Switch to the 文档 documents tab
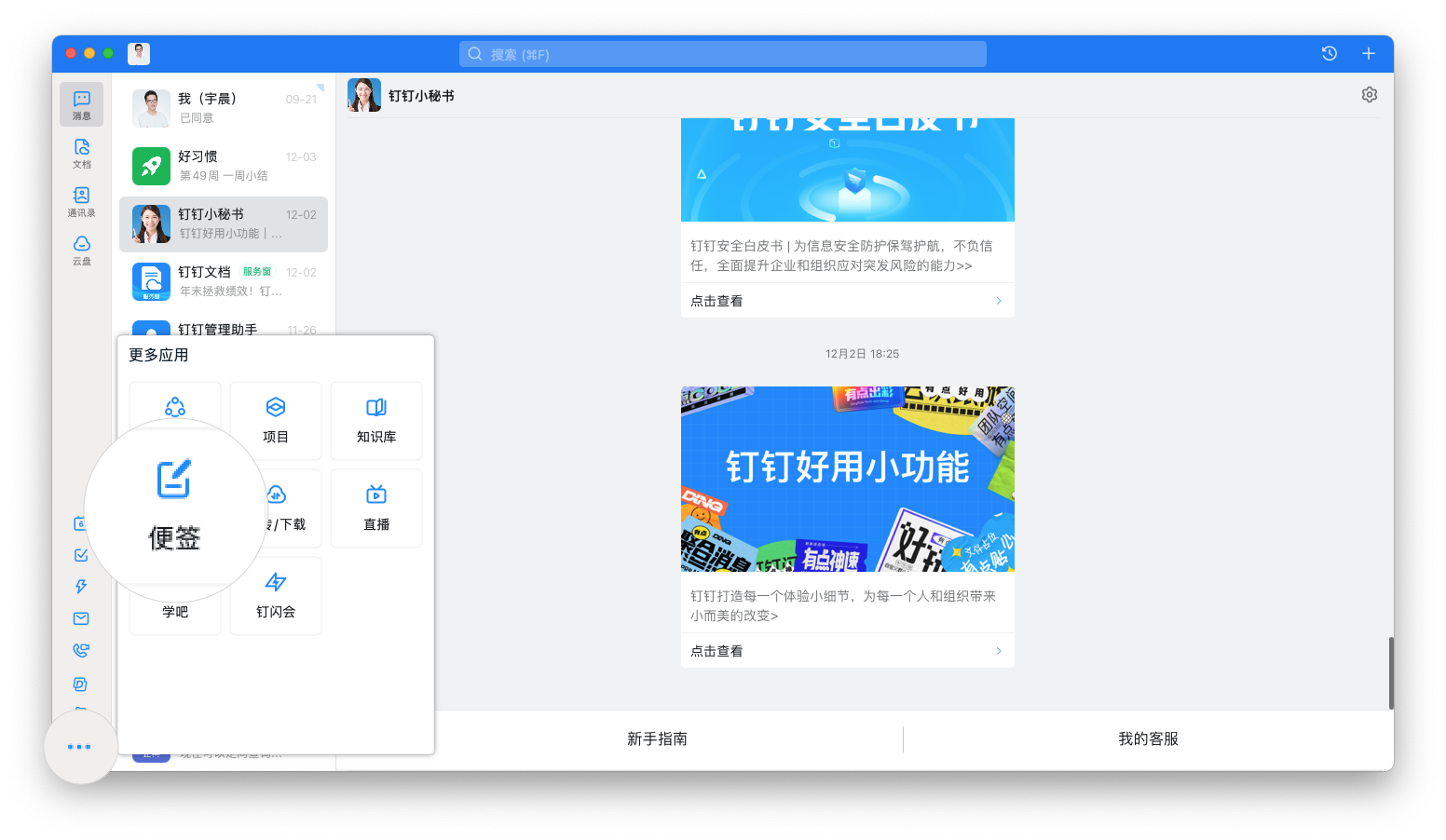 81,153
